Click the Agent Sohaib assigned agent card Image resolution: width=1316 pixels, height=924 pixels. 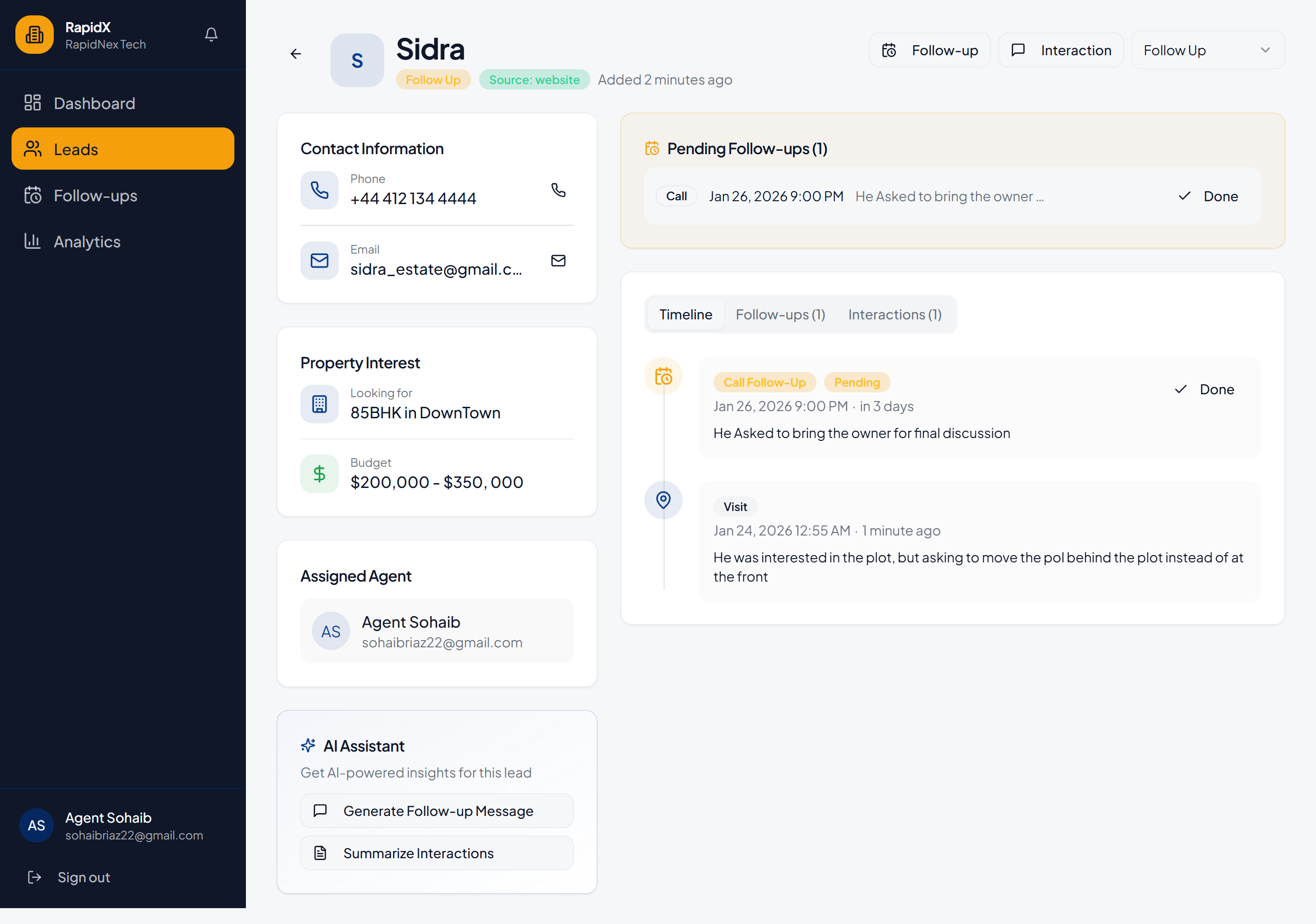click(x=437, y=631)
